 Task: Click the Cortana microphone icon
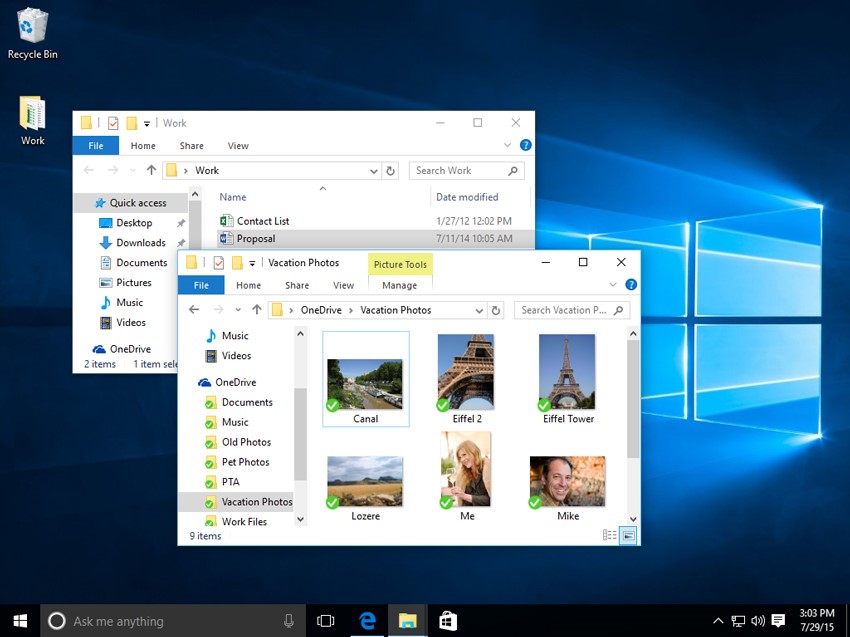(289, 621)
